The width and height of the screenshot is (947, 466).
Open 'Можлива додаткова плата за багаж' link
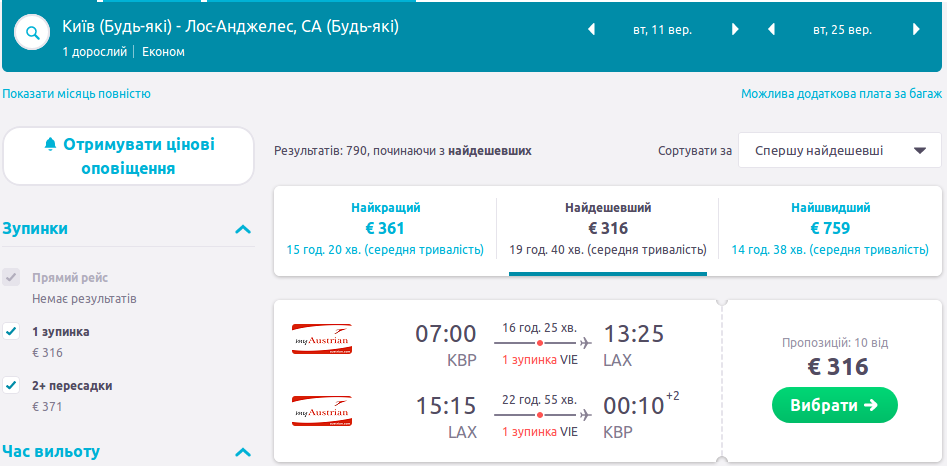pyautogui.click(x=840, y=94)
